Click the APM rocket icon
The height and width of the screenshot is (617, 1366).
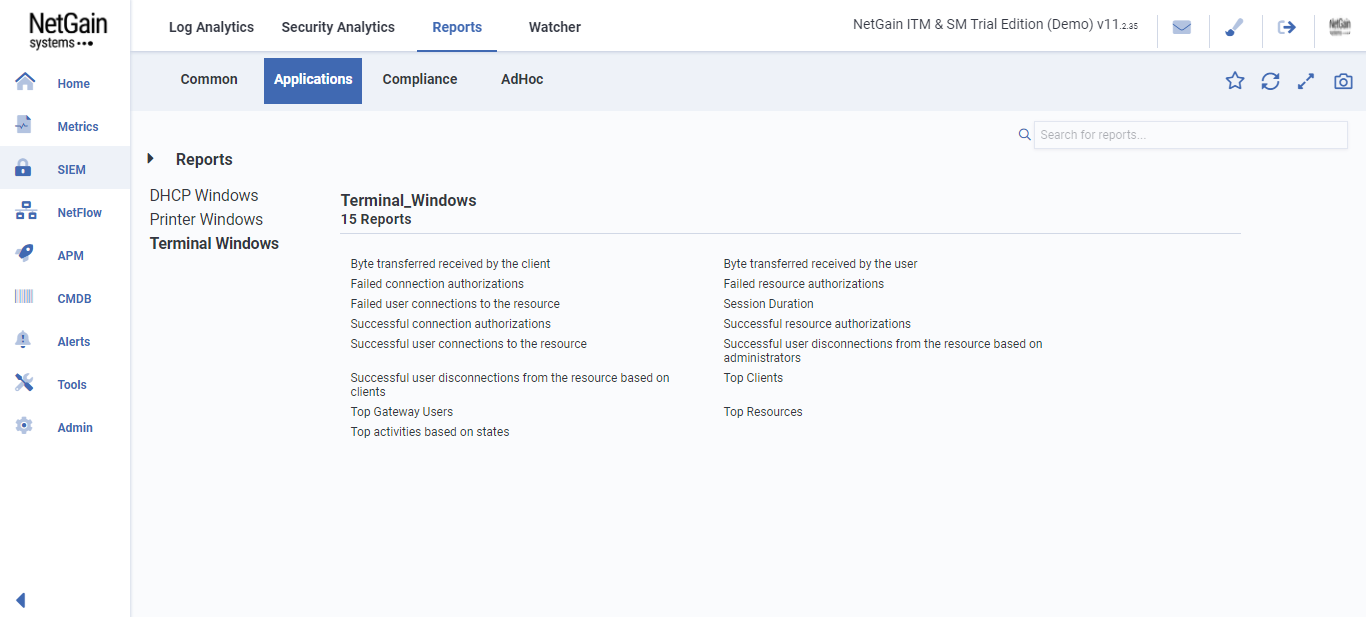(25, 254)
